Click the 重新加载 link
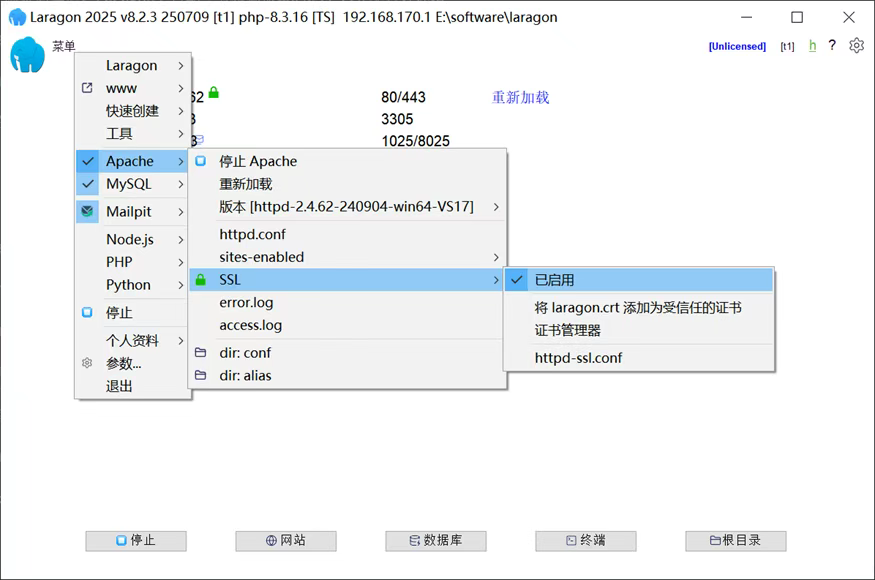 521,98
